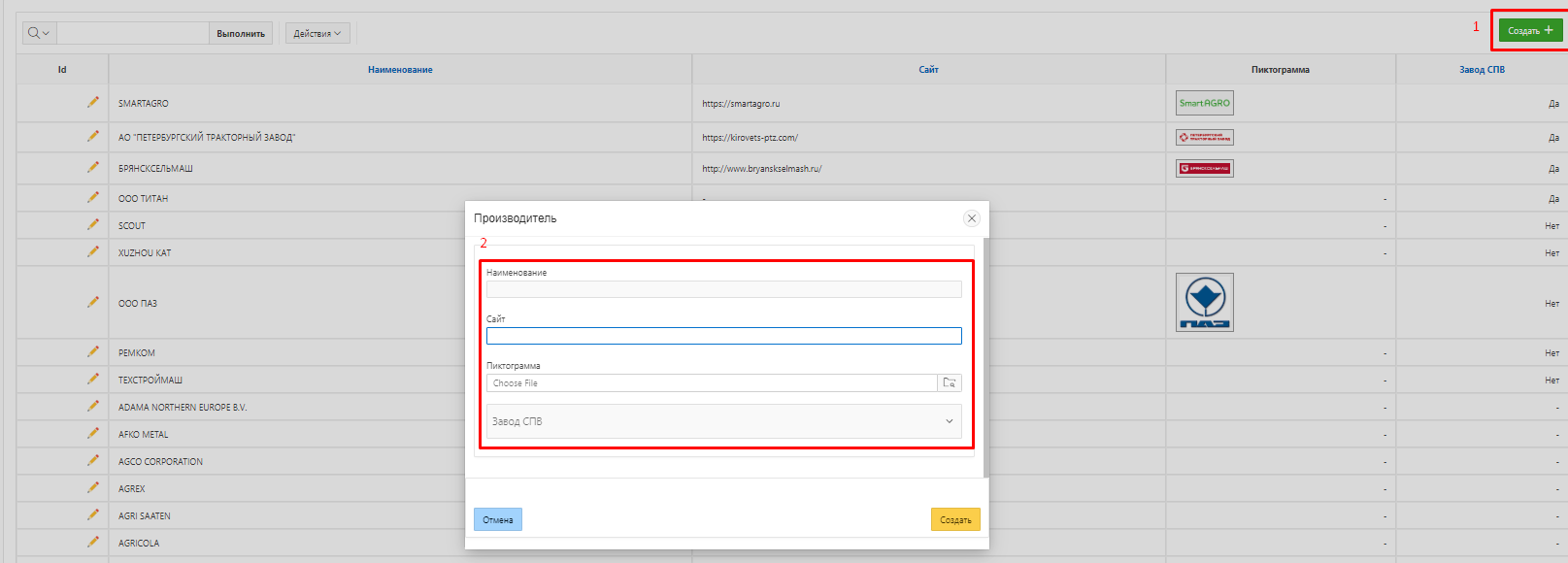The height and width of the screenshot is (563, 1568).
Task: Sort by the Наименование column header
Action: pos(400,70)
